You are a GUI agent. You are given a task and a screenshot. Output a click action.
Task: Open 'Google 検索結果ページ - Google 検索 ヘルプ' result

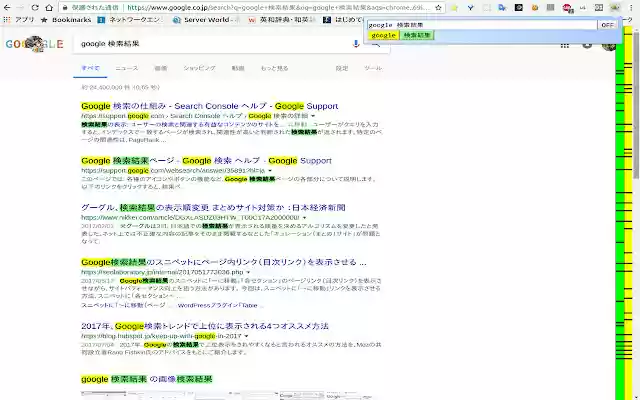click(206, 161)
